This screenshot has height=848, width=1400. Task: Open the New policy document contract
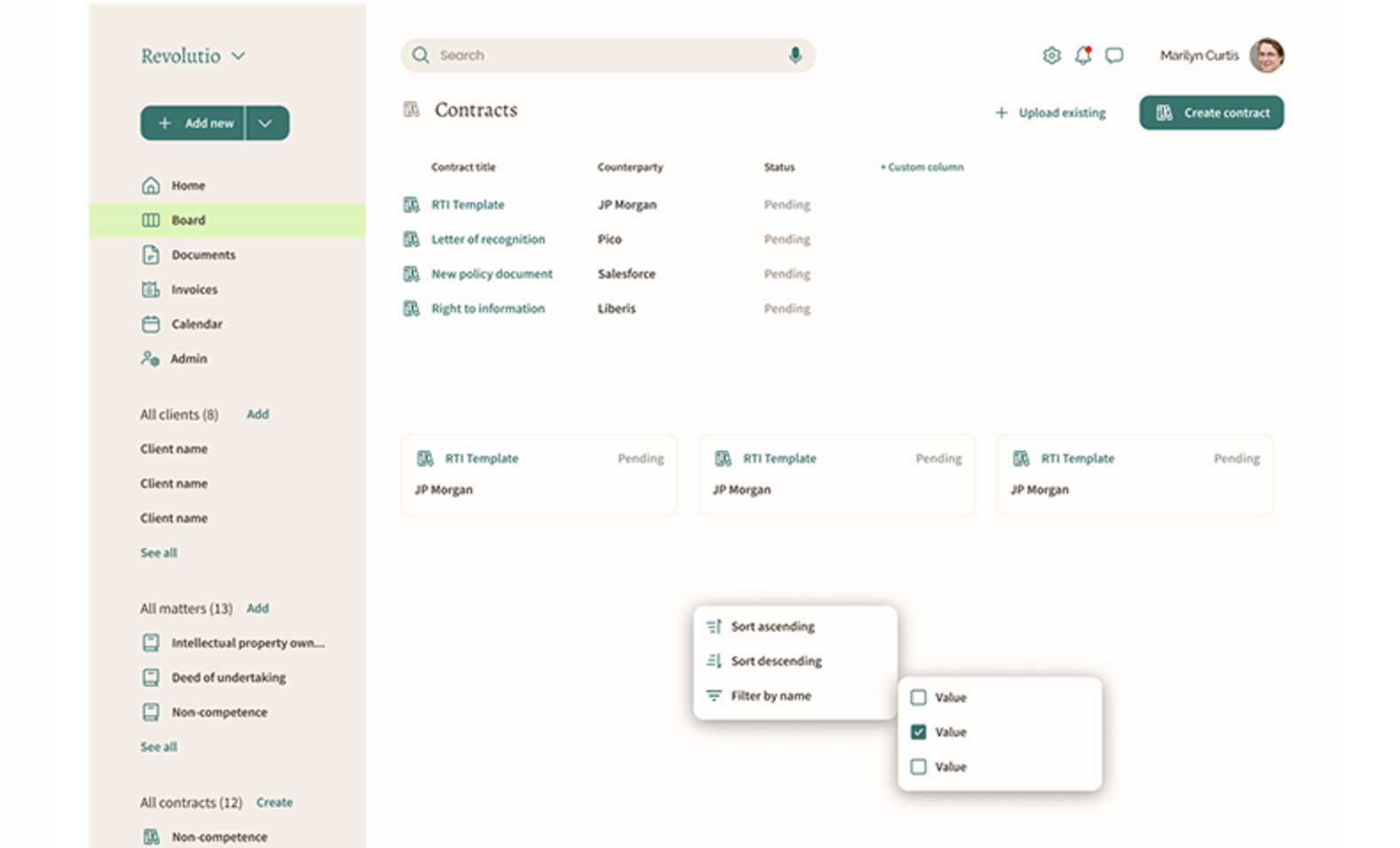point(492,274)
